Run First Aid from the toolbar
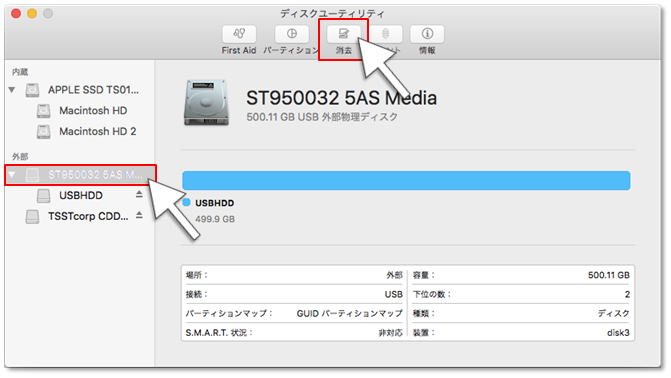The image size is (671, 378). (x=239, y=34)
